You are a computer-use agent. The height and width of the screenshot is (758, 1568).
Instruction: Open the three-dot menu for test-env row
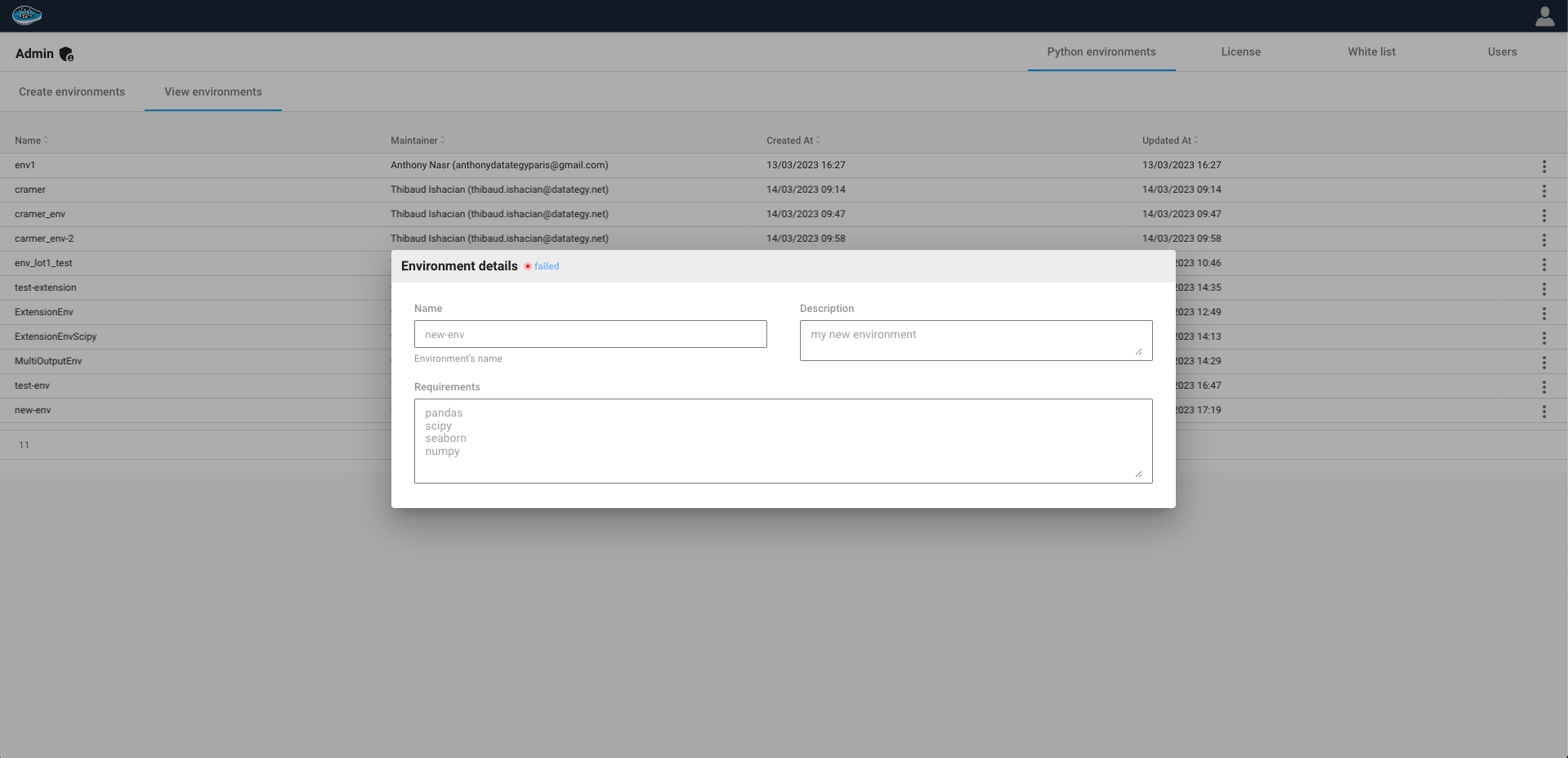(1543, 387)
